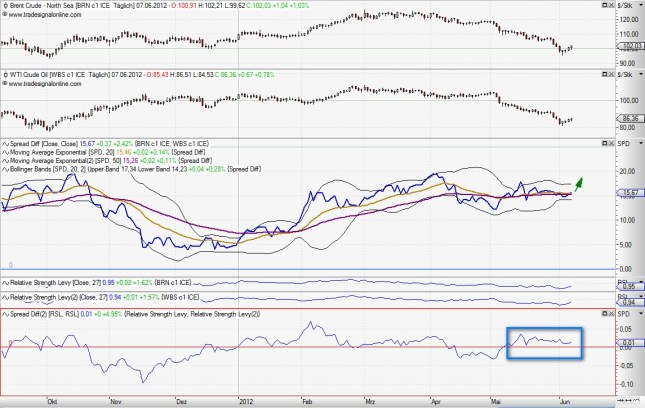Click the Brent Crude series icon

tap(5, 6)
